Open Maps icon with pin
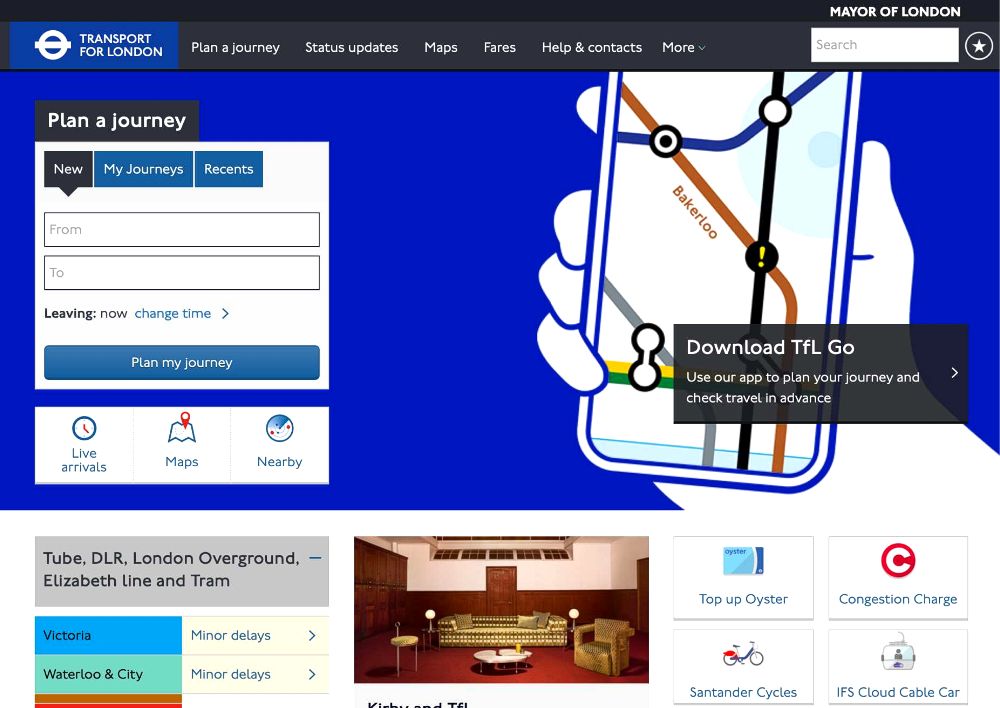The width and height of the screenshot is (1000, 708). click(x=182, y=427)
